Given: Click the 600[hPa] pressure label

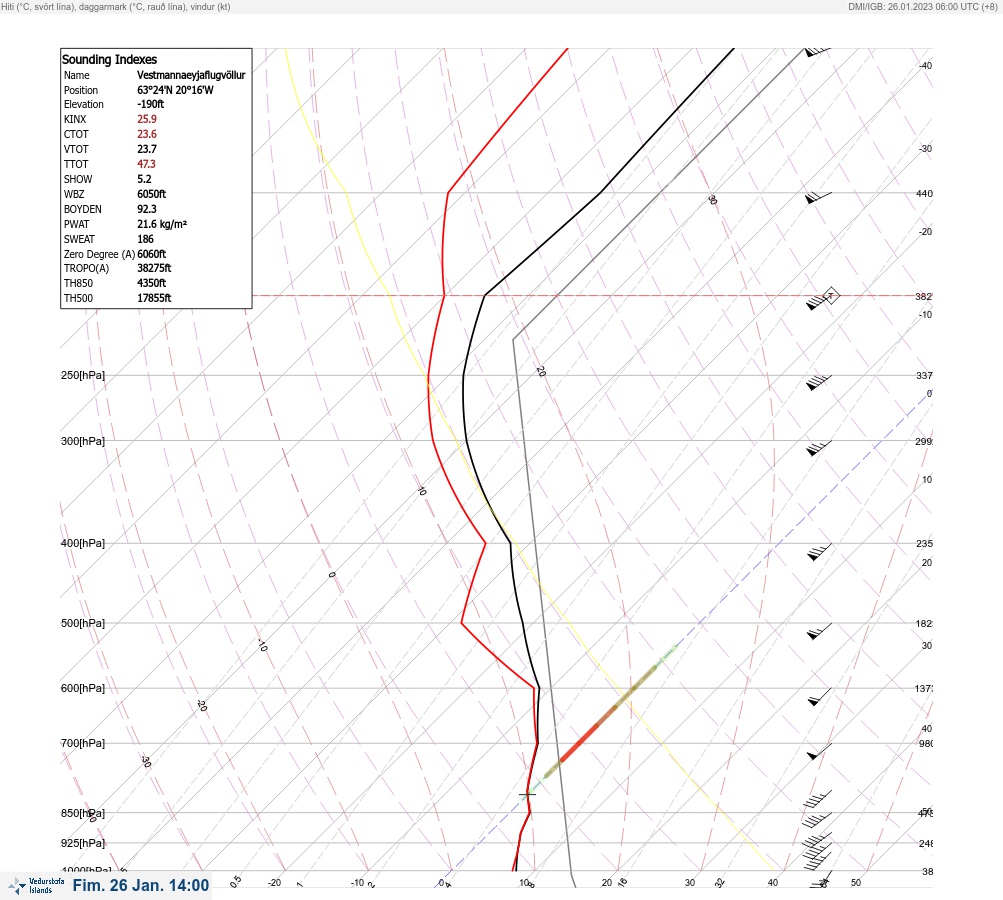Looking at the screenshot, I should (83, 688).
